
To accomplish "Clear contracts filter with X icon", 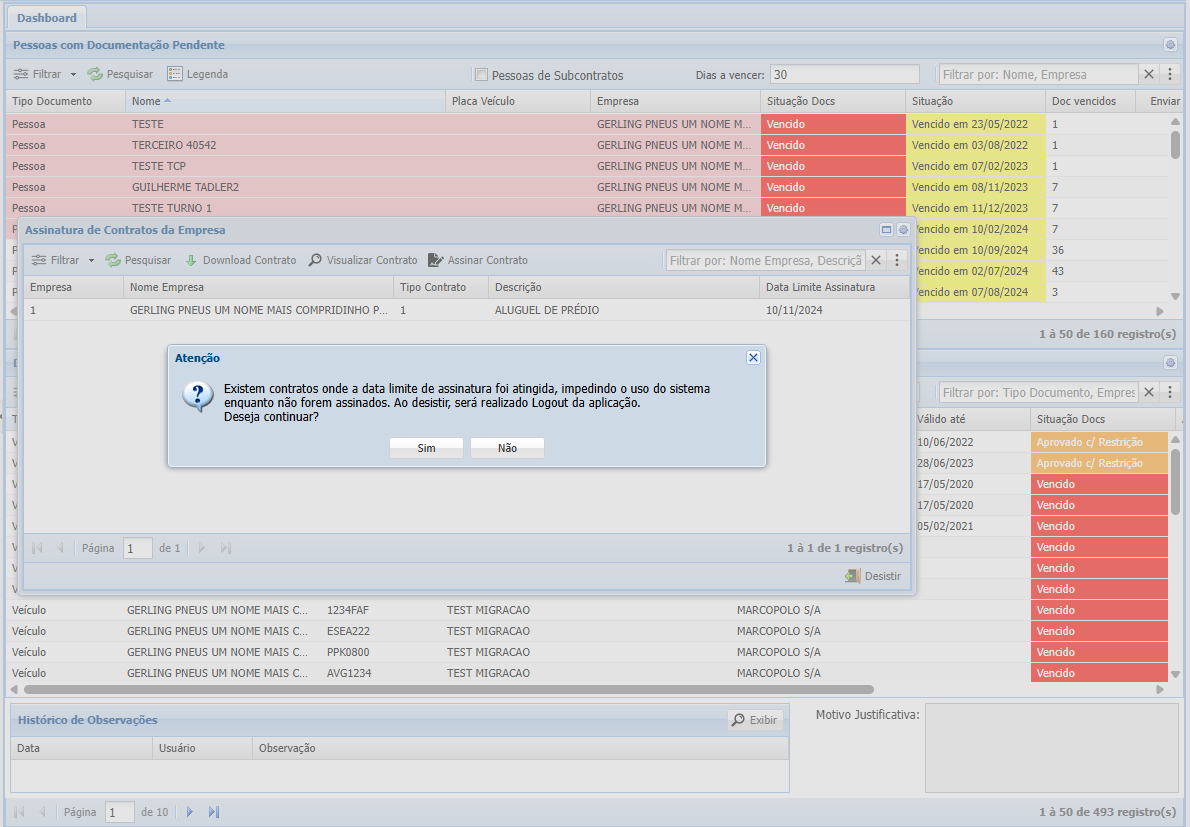I will pos(876,260).
